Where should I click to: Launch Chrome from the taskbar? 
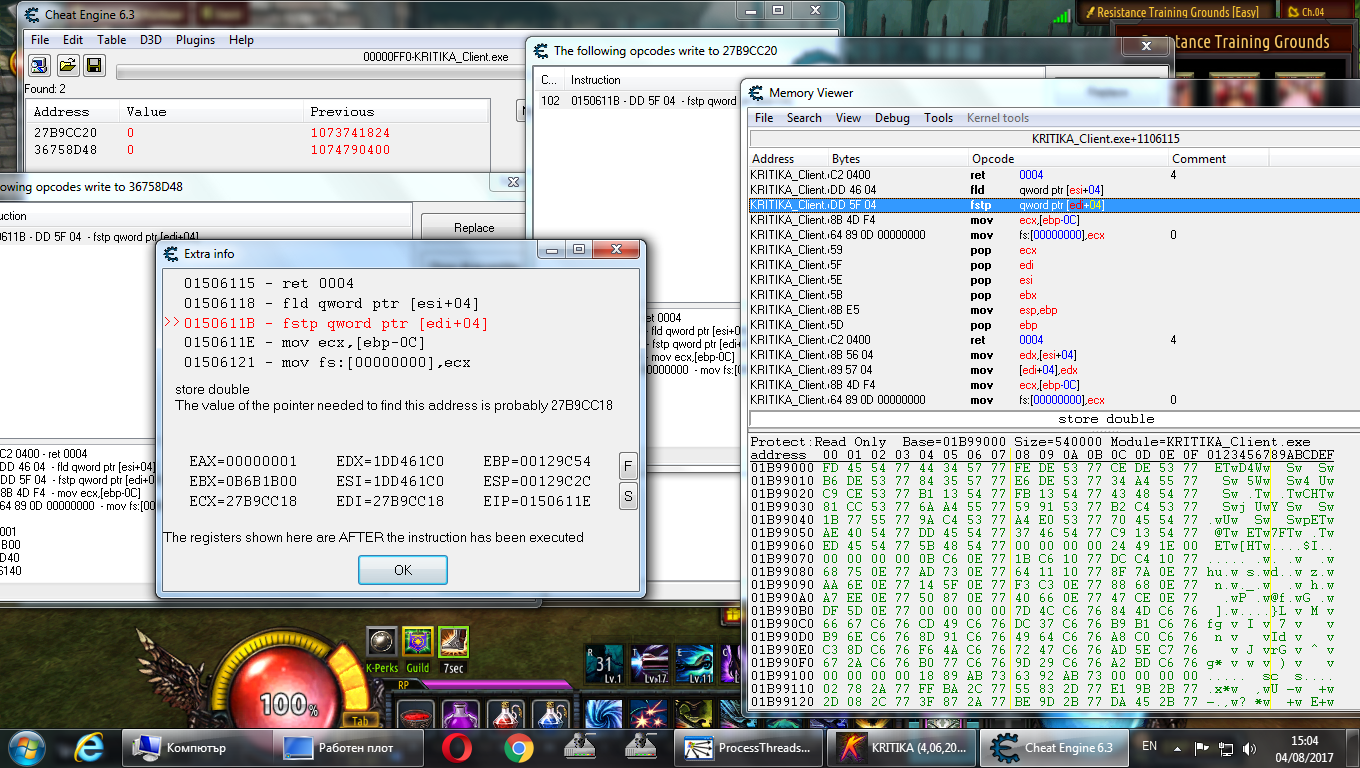pyautogui.click(x=518, y=747)
